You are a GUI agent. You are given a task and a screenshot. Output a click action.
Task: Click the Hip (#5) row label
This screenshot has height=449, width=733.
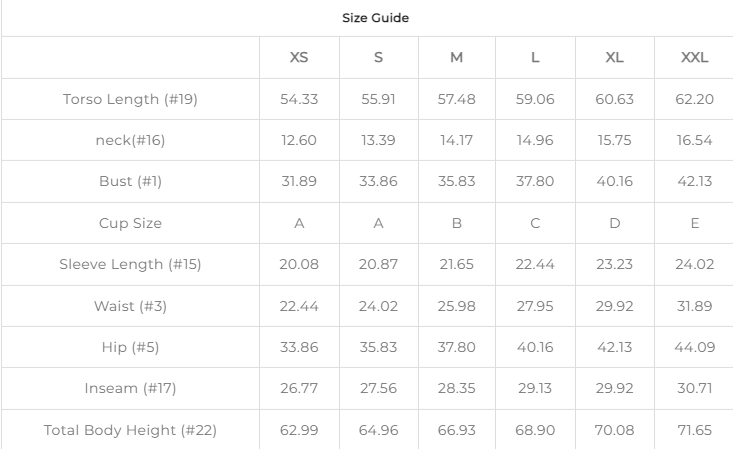click(x=130, y=347)
